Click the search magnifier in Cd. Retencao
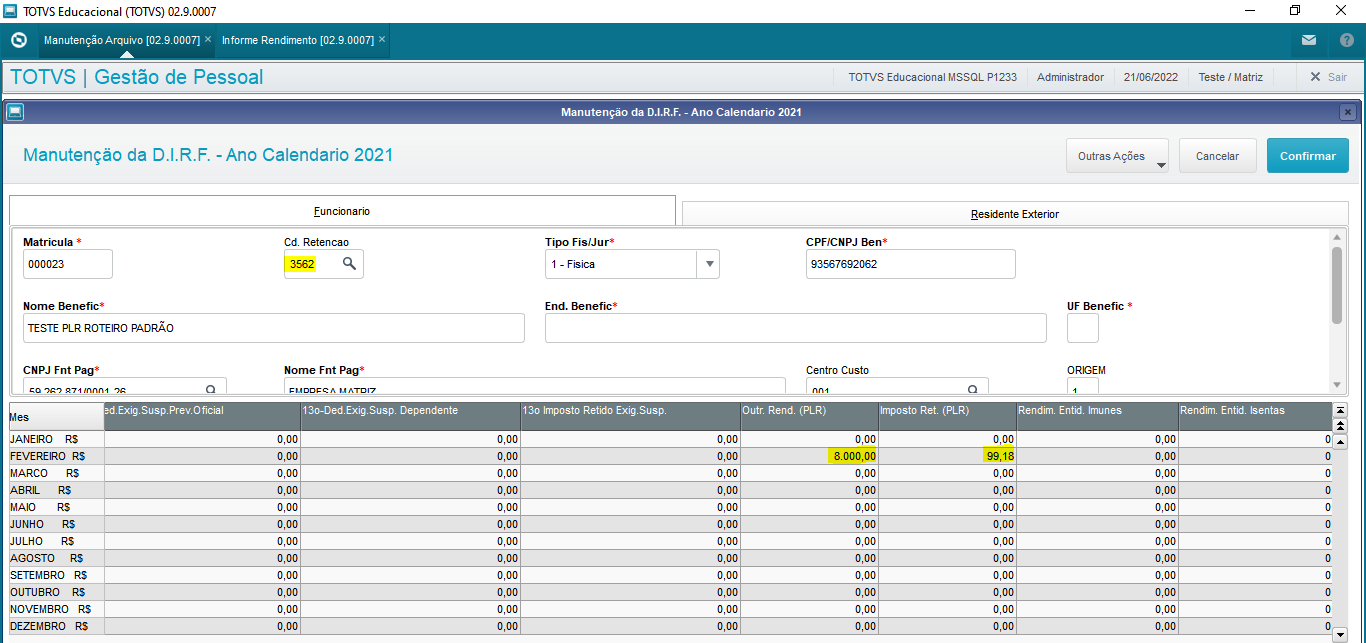The width and height of the screenshot is (1366, 643). coord(349,264)
